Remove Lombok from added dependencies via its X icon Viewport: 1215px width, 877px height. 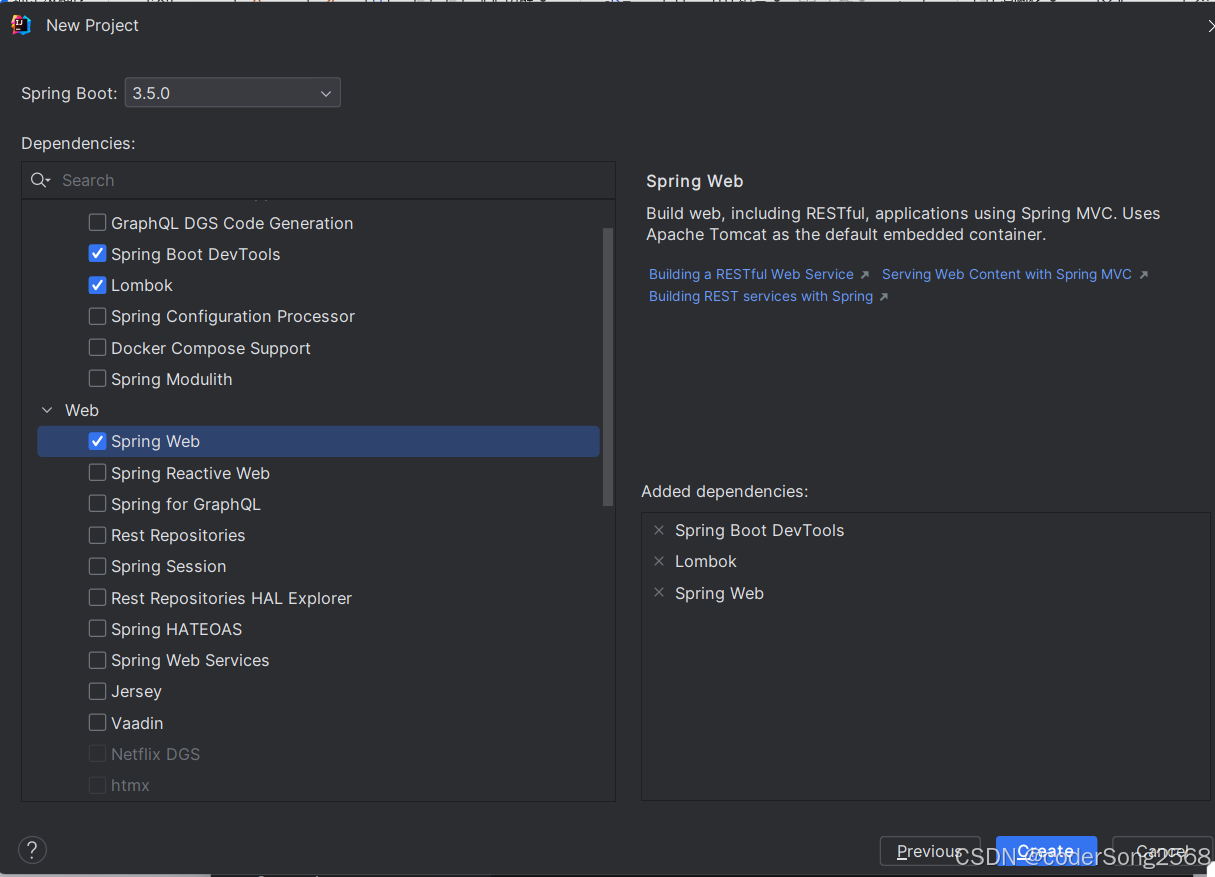(659, 561)
